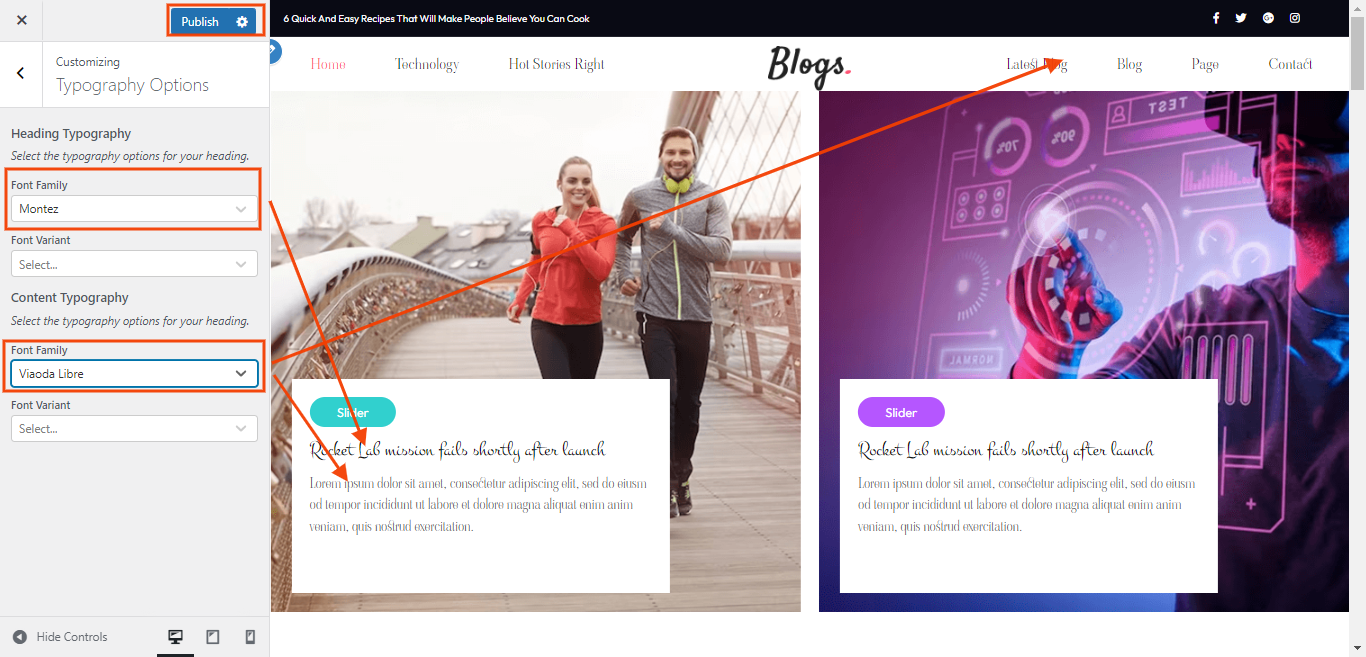This screenshot has height=657, width=1366.
Task: Open content Font Family dropdown showing Viaoda Libre
Action: pyautogui.click(x=134, y=373)
